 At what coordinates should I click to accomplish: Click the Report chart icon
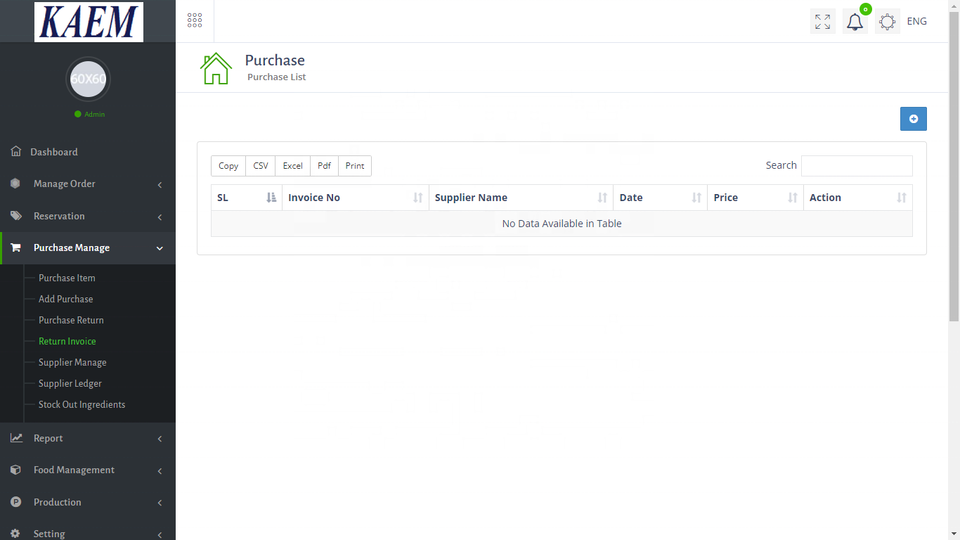tap(16, 438)
